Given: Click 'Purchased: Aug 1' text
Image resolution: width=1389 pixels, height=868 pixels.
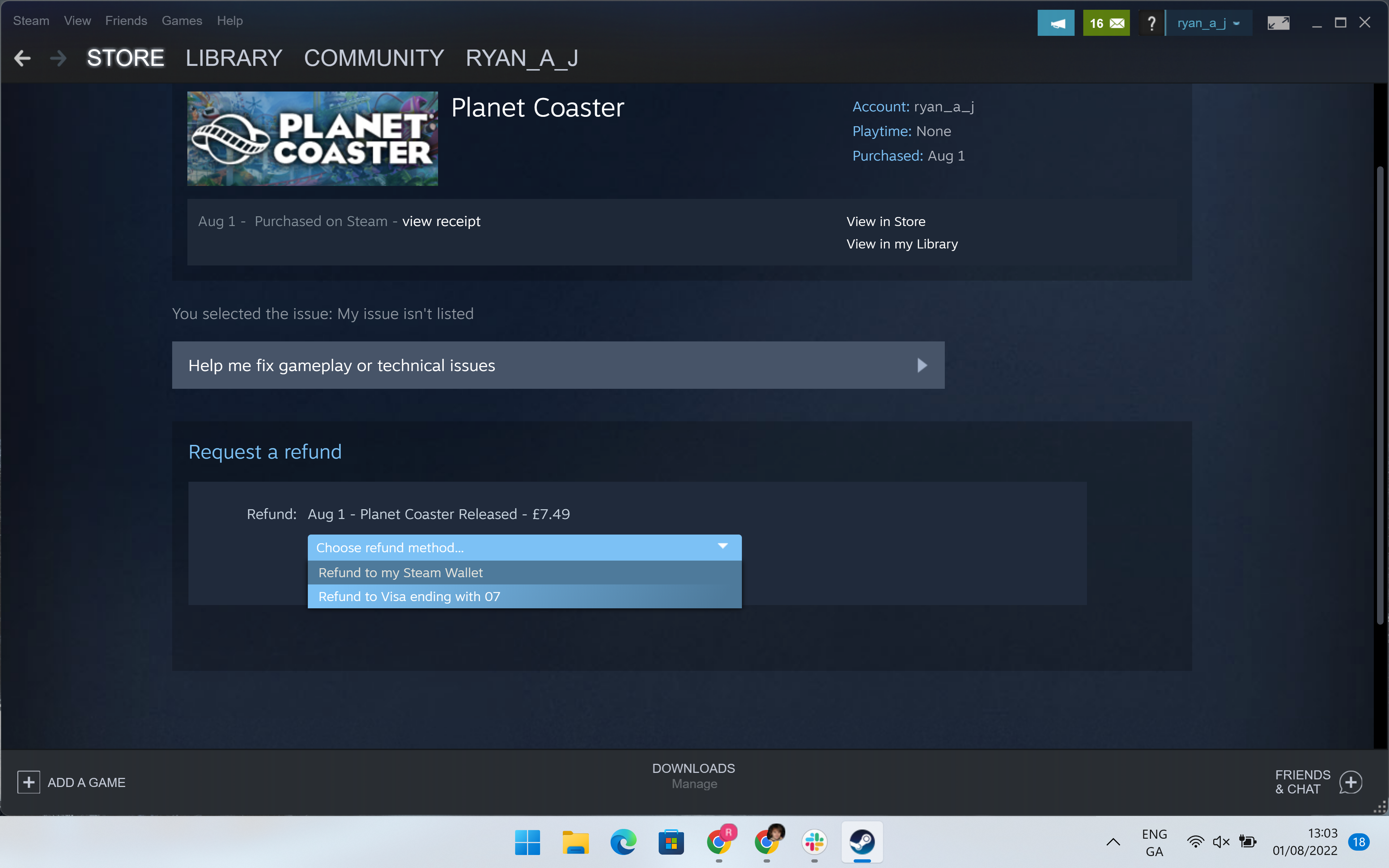Looking at the screenshot, I should pos(908,156).
